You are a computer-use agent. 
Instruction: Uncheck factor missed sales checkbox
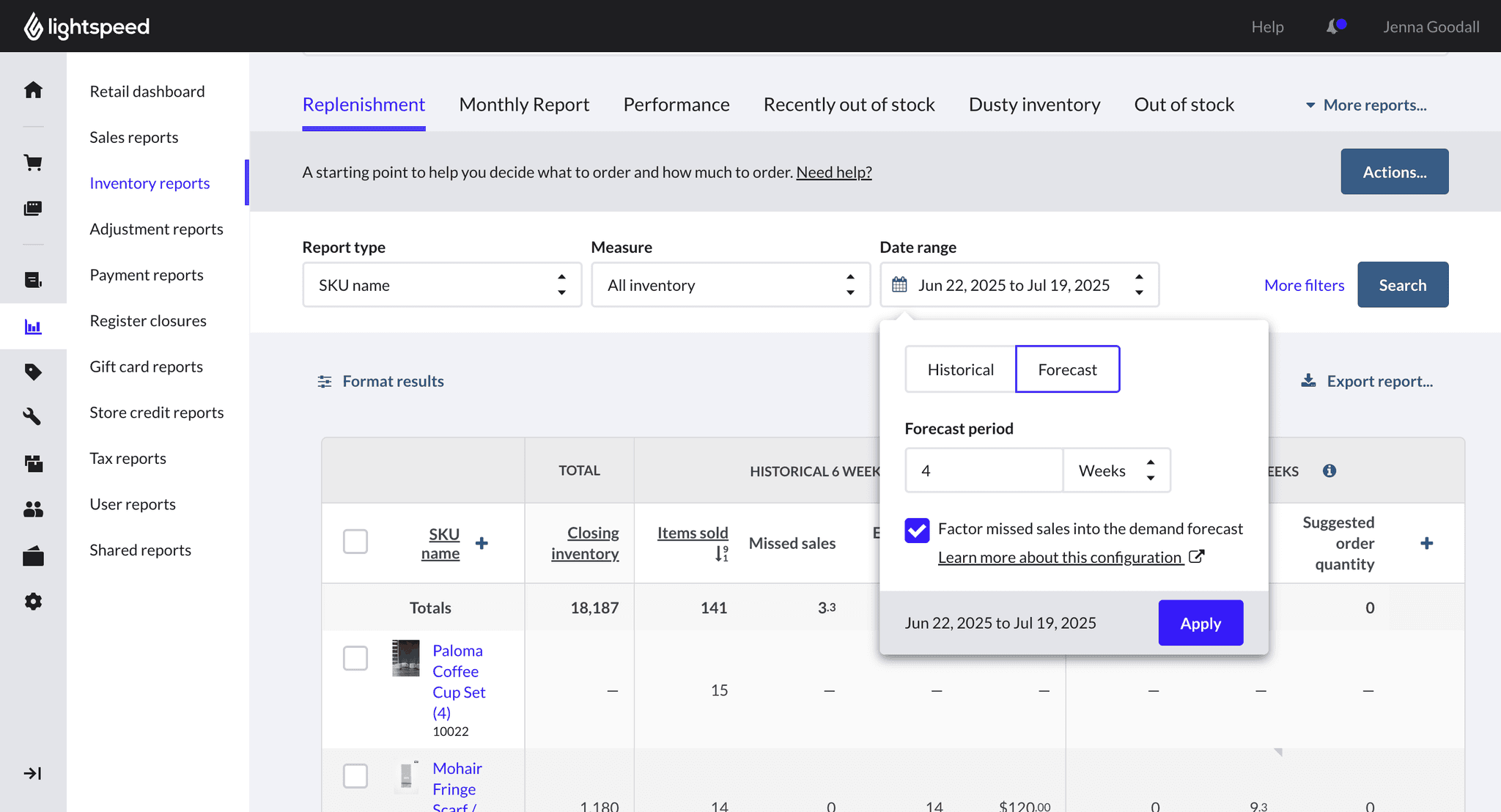(917, 530)
